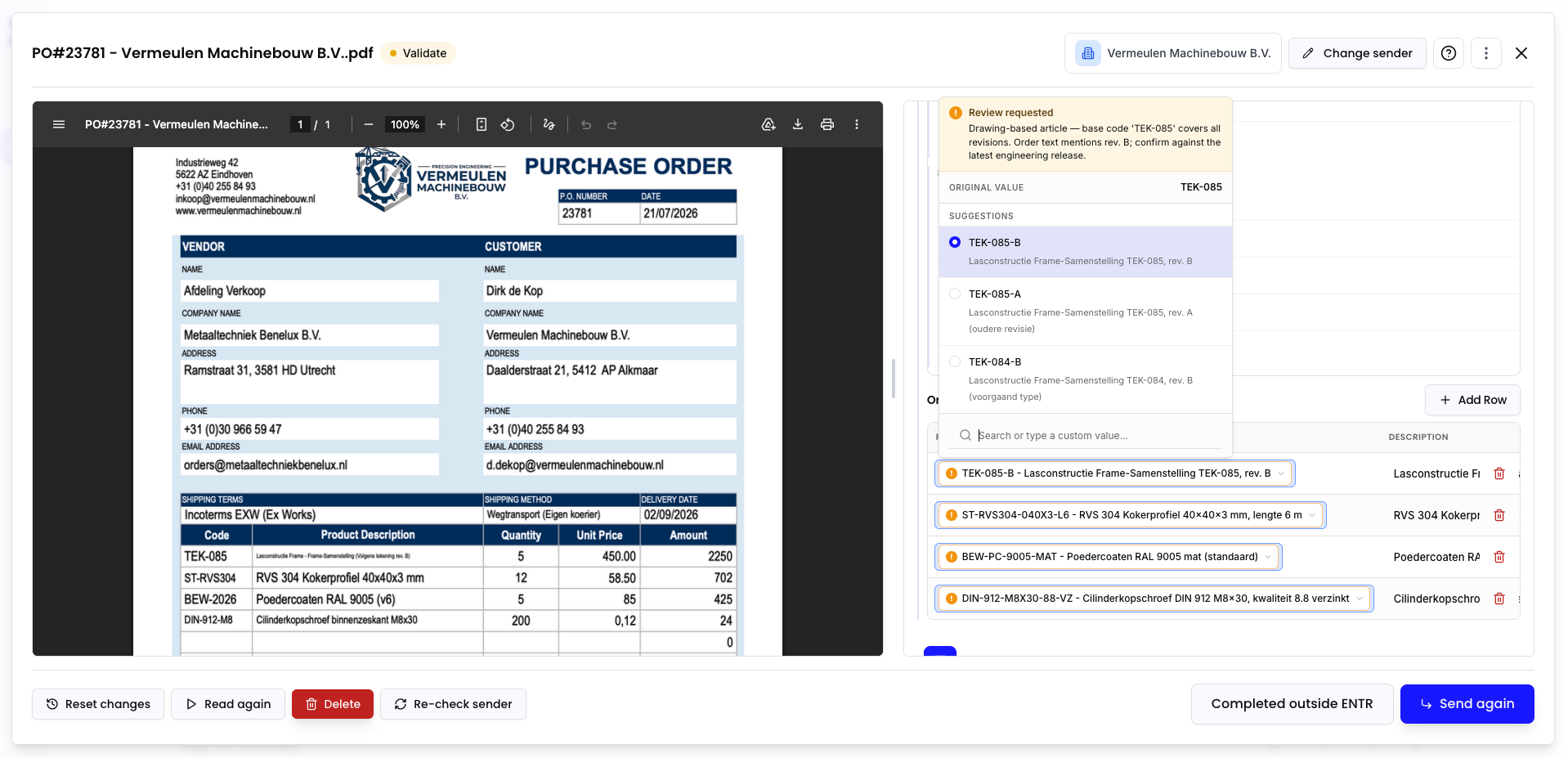The width and height of the screenshot is (1568, 758).
Task: Click the Review requested warning icon
Action: [x=955, y=113]
